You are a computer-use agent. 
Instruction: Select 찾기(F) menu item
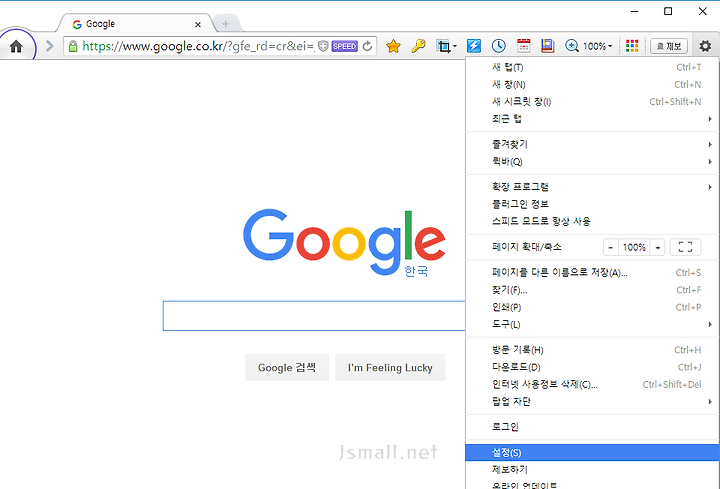592,290
